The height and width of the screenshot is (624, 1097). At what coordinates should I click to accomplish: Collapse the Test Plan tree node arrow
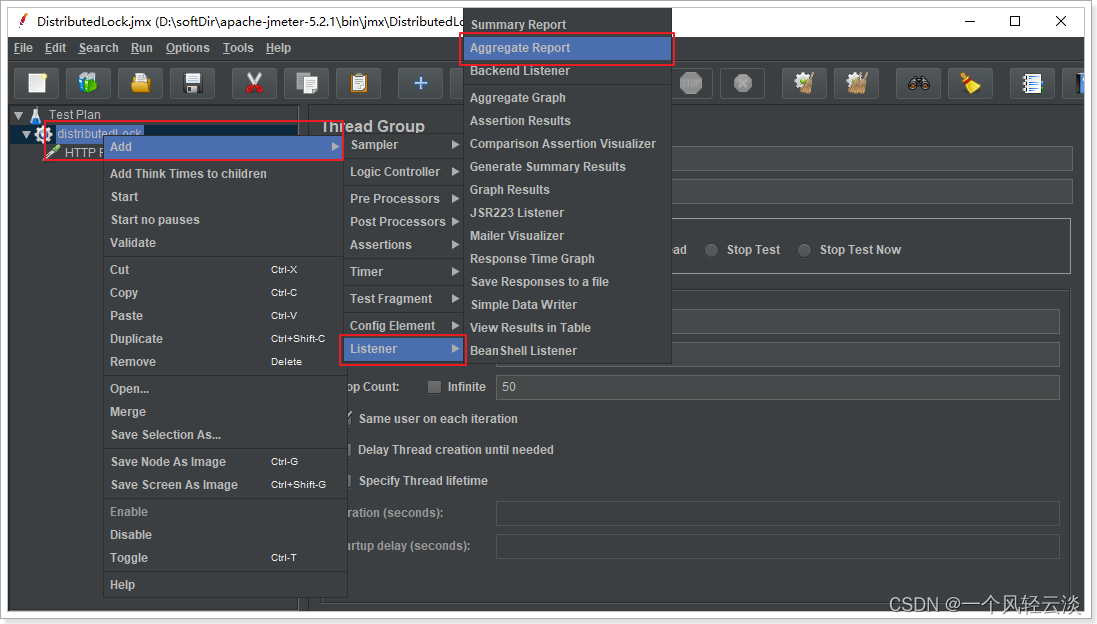coord(19,115)
